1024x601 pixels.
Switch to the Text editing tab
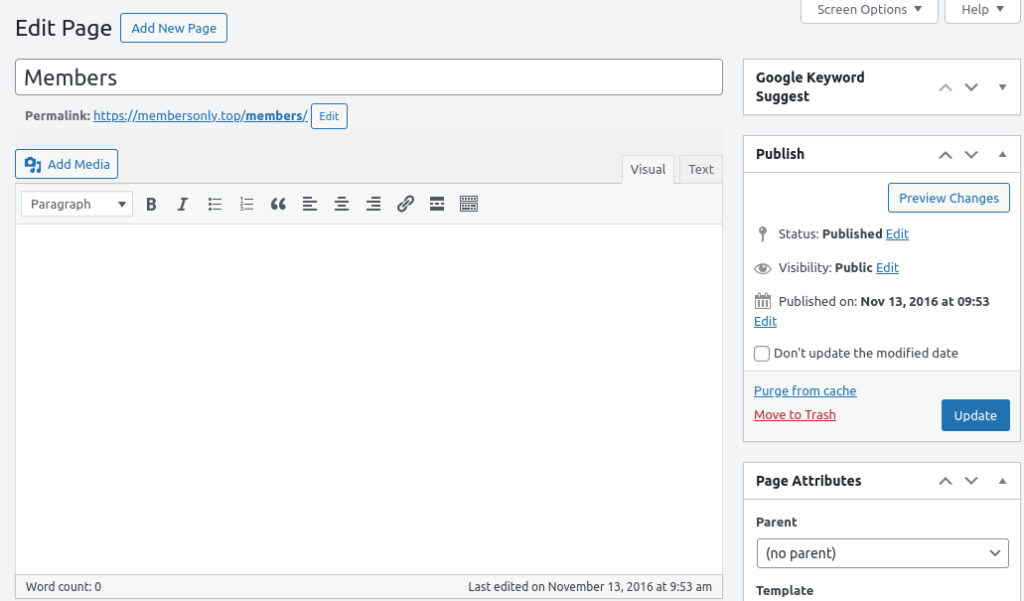pyautogui.click(x=700, y=169)
